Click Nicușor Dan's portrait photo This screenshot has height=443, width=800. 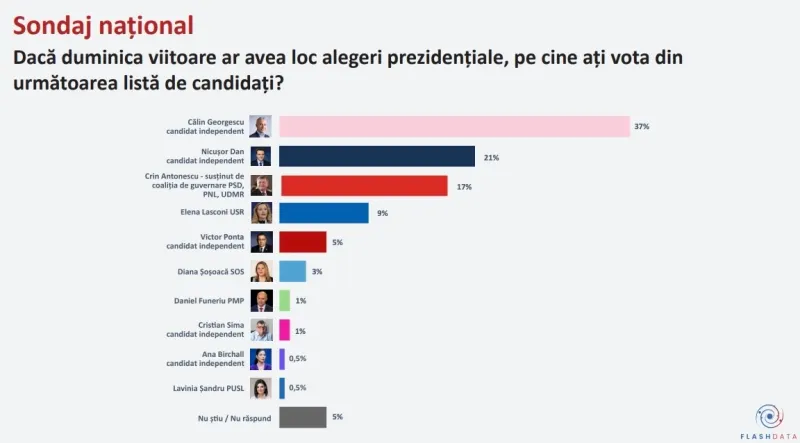coord(261,156)
